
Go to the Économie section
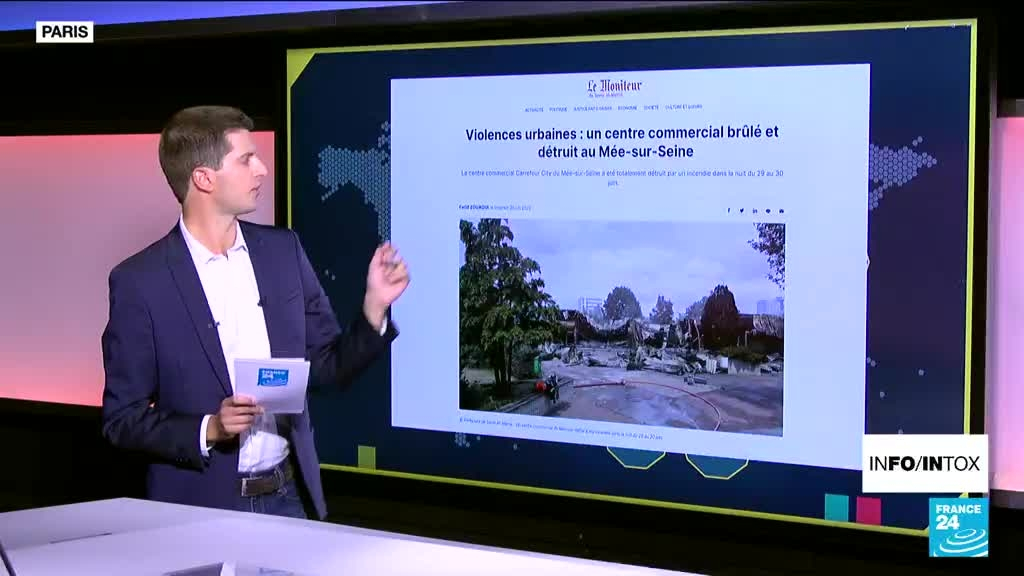tap(627, 108)
